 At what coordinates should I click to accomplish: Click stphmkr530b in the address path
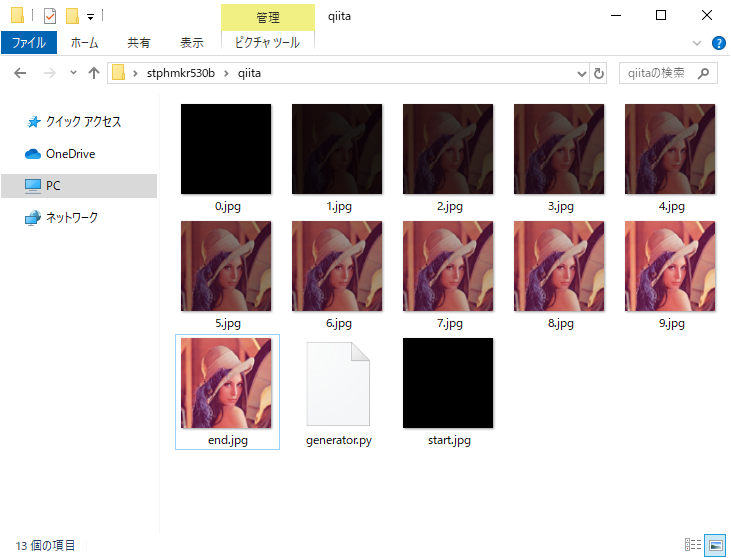pos(181,73)
